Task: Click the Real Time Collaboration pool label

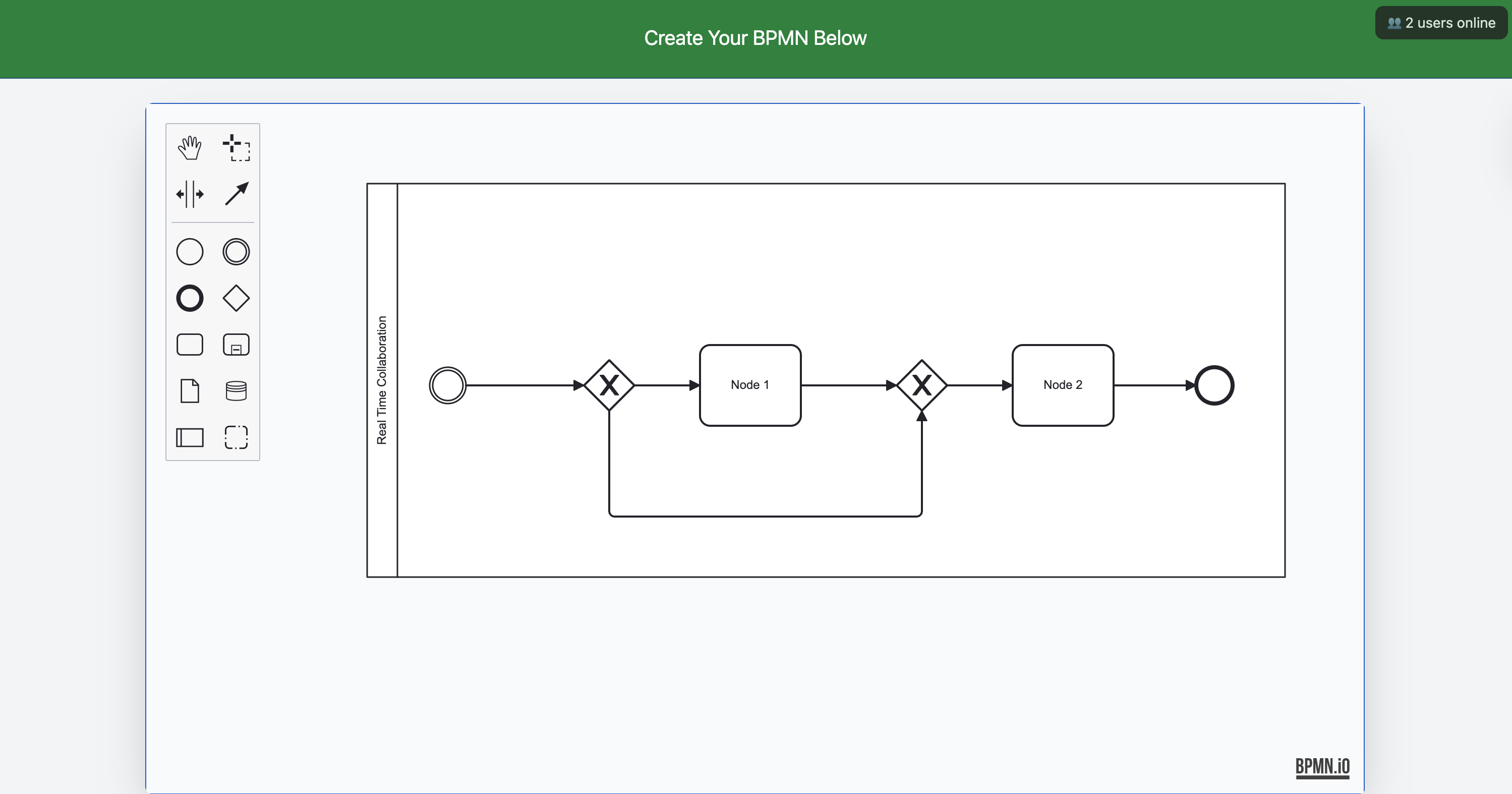Action: (381, 380)
